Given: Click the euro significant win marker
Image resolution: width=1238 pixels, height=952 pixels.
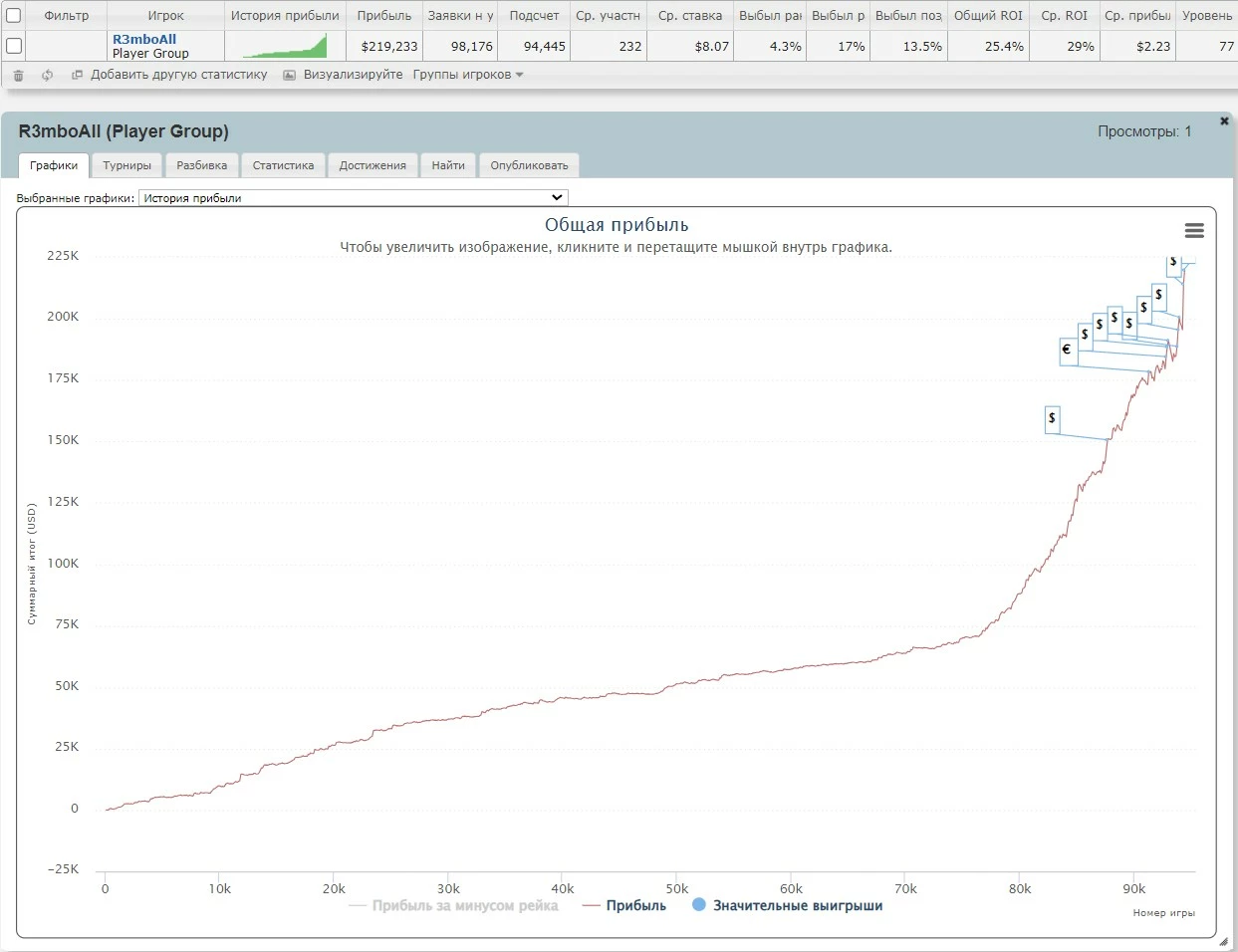Looking at the screenshot, I should (1067, 350).
